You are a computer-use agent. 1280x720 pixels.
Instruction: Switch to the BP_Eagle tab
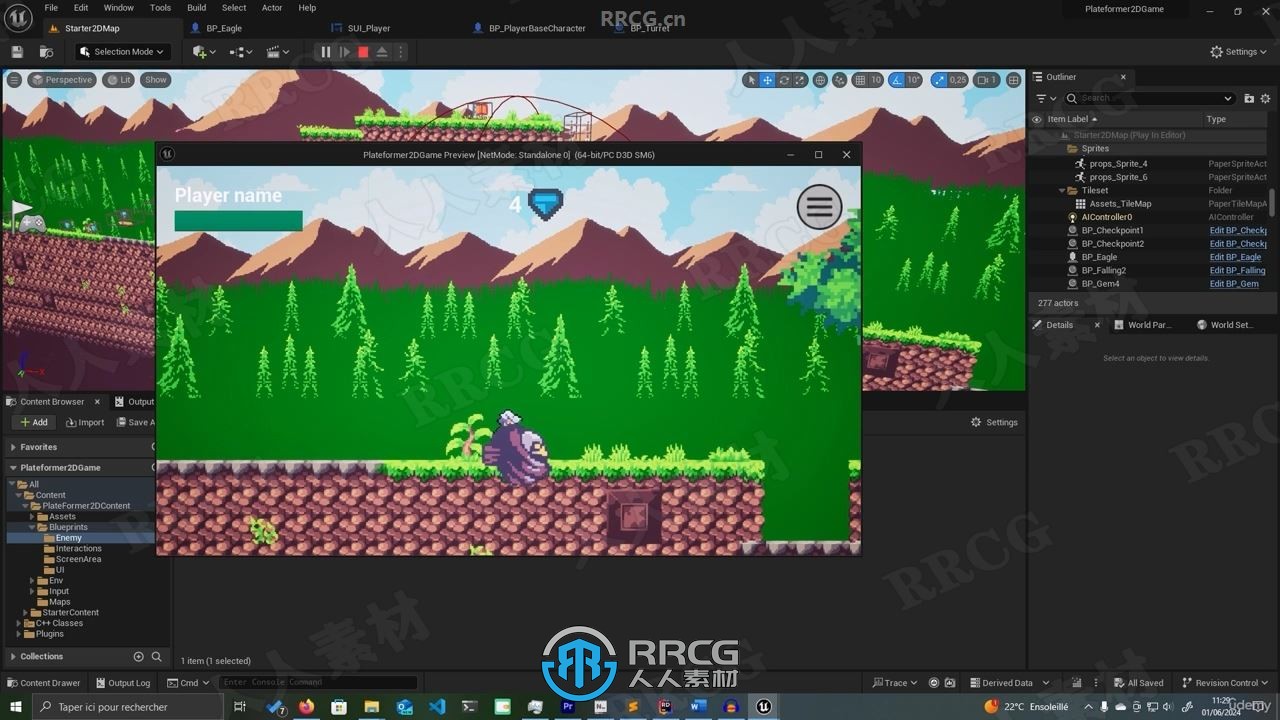click(x=223, y=28)
